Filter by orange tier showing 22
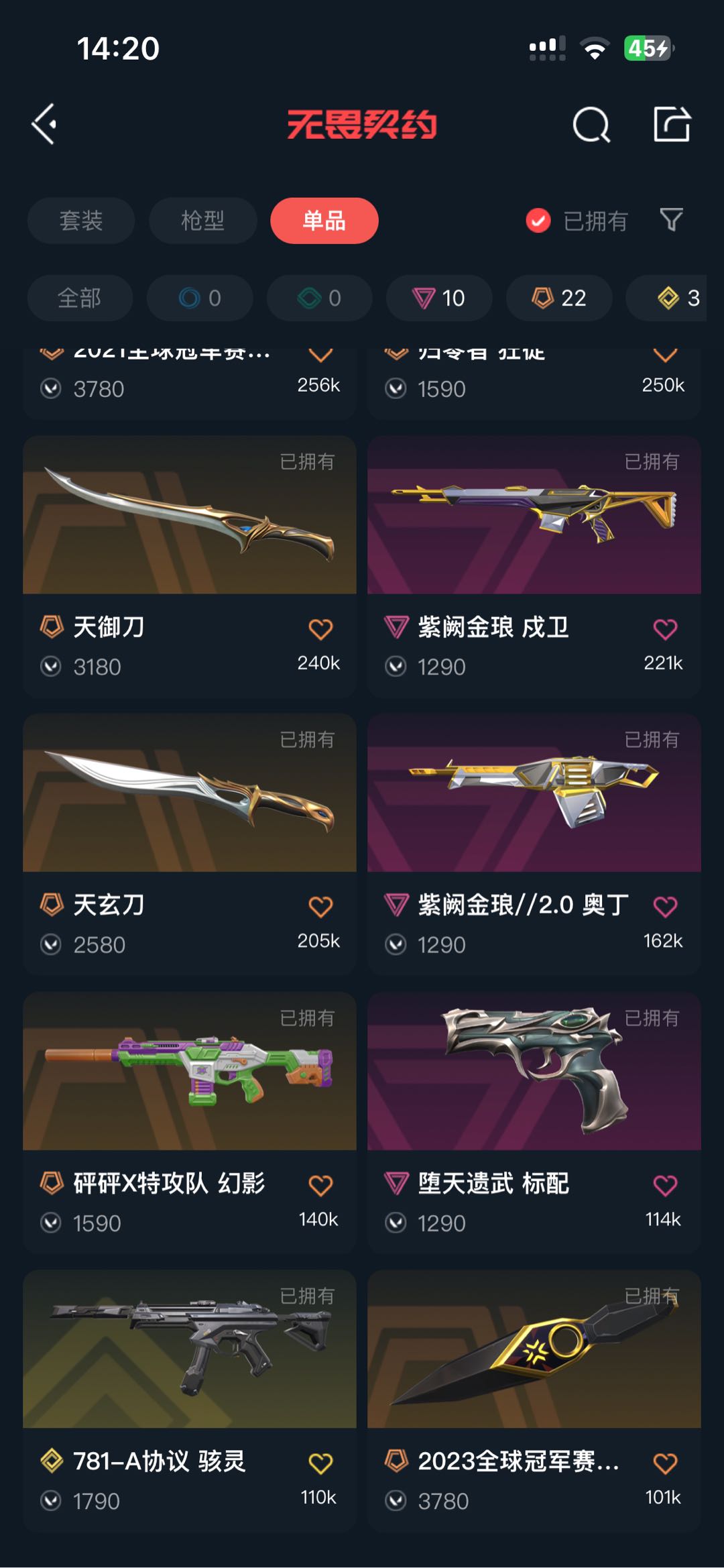This screenshot has width=724, height=1568. 559,298
